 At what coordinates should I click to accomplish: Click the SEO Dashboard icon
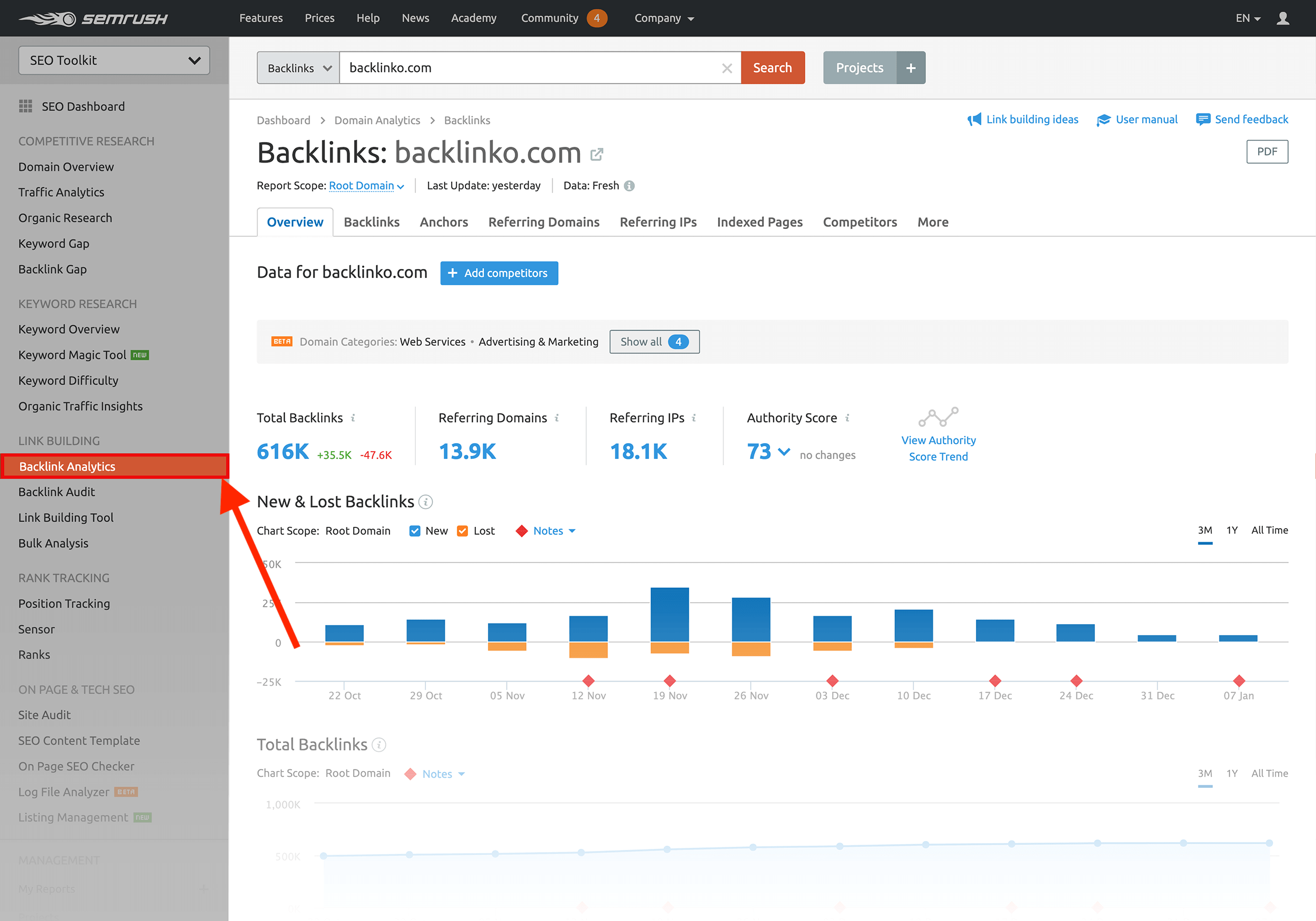tap(26, 106)
